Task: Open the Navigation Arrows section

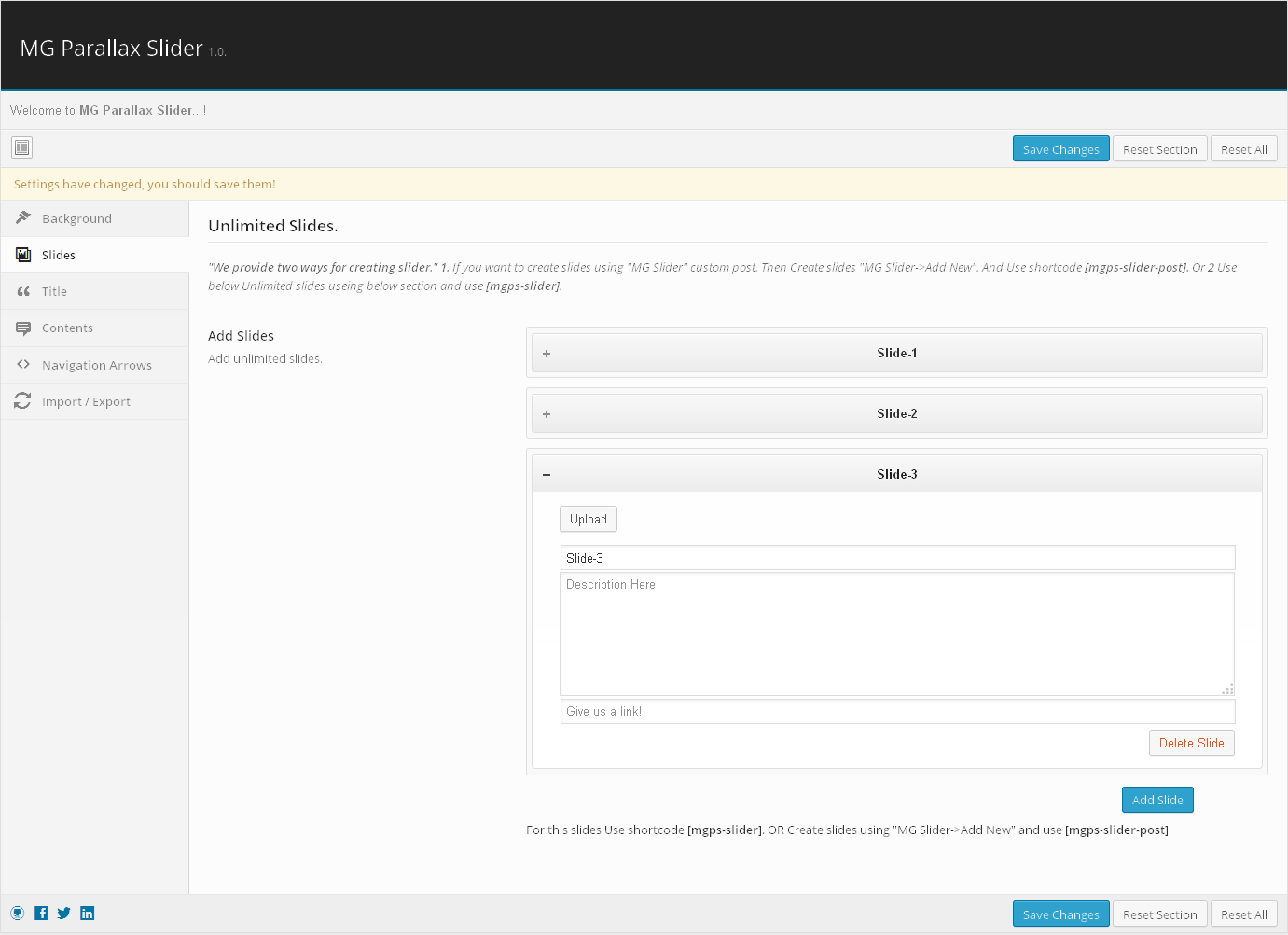Action: tap(96, 365)
